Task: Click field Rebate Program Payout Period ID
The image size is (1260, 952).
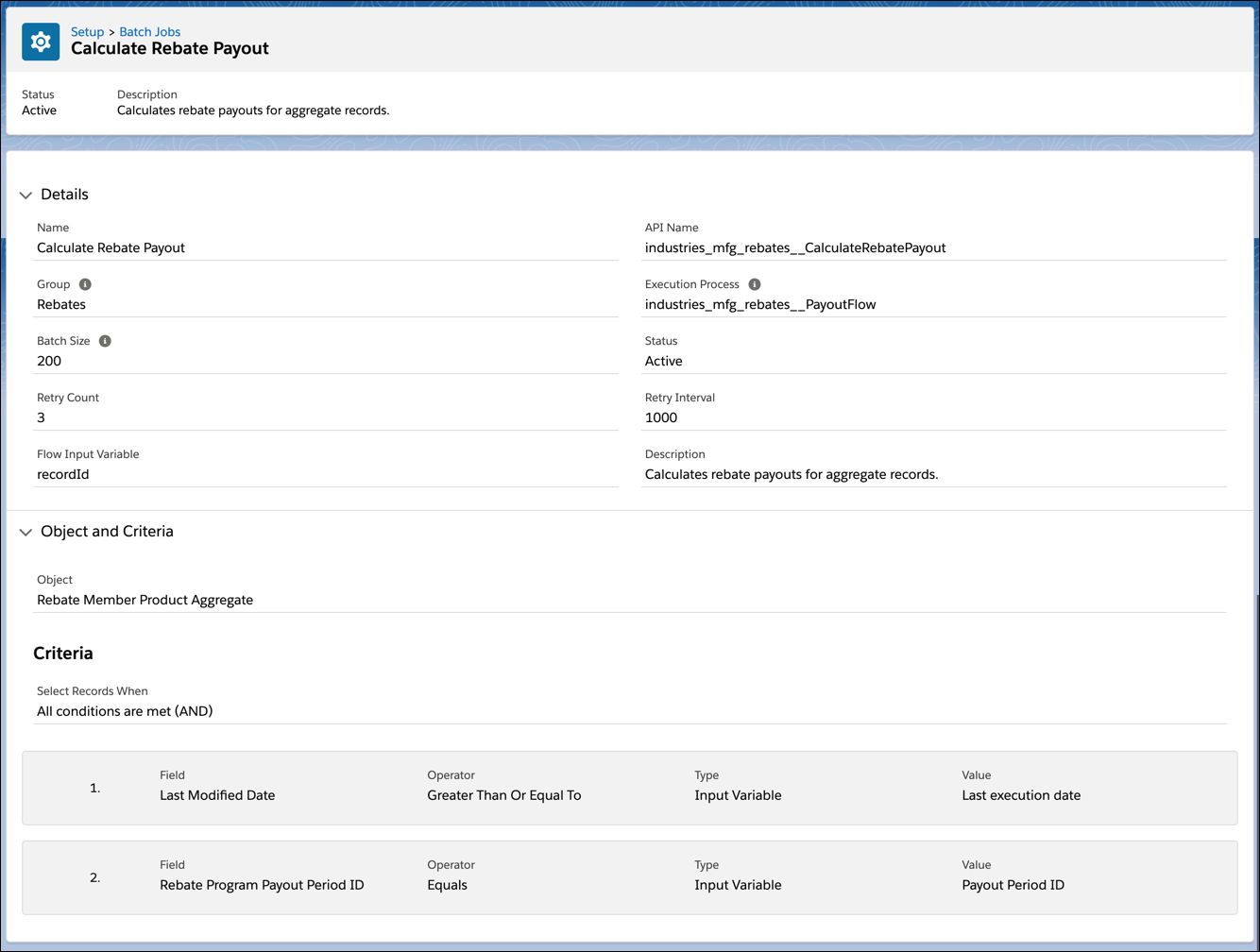Action: click(x=262, y=885)
